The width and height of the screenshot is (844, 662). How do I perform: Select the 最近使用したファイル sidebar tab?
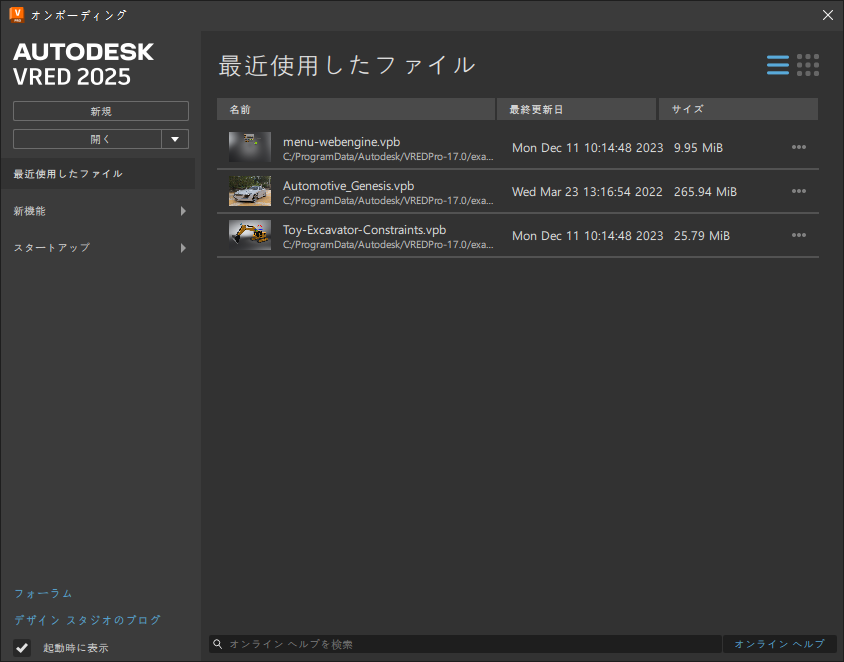coord(98,173)
